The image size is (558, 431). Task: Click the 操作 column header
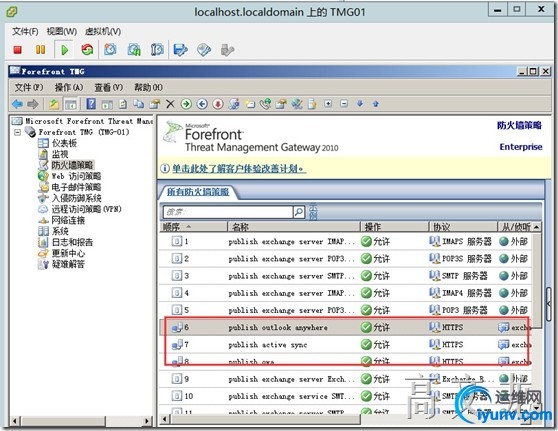point(394,227)
